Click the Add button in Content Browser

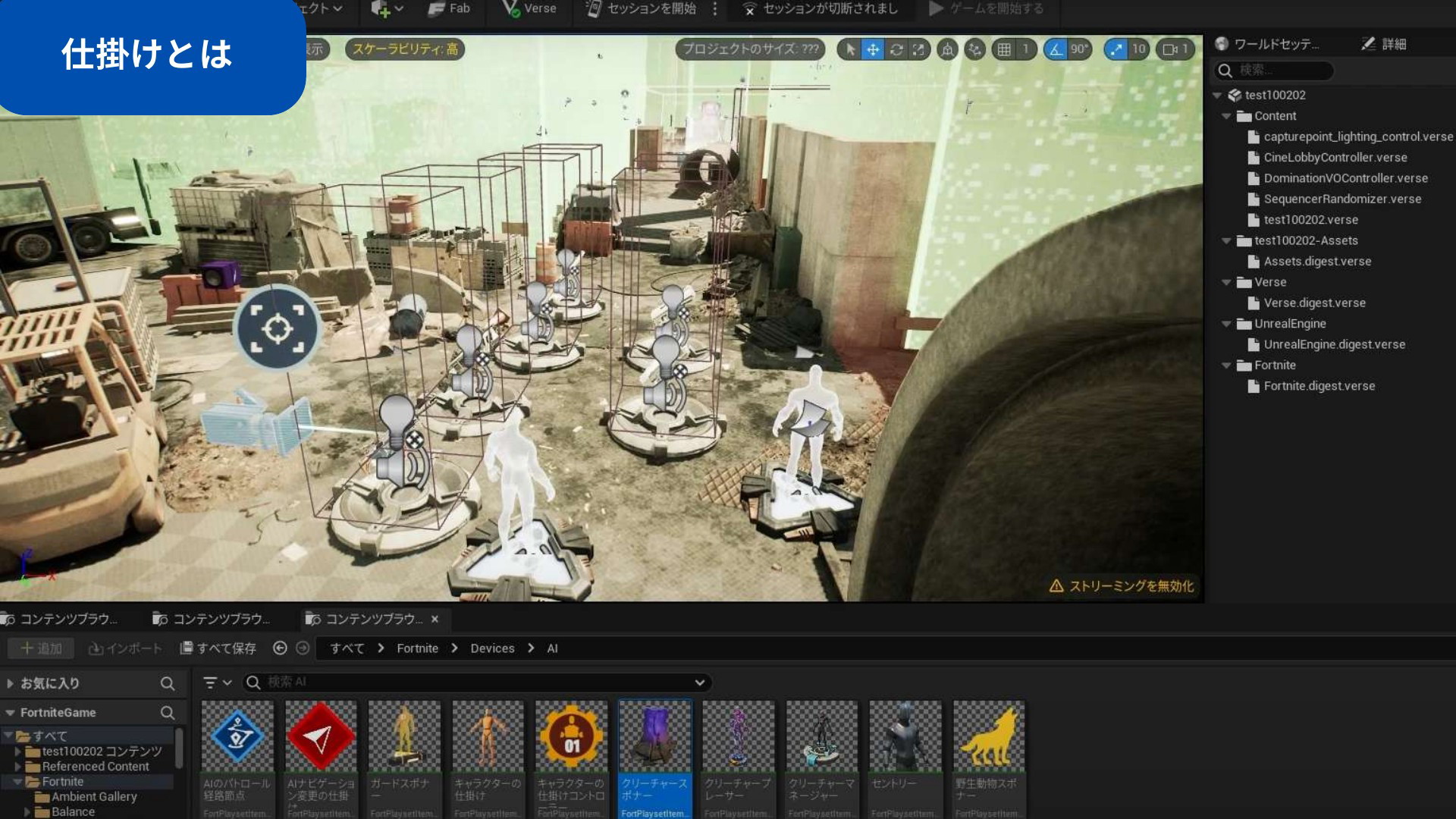[41, 648]
